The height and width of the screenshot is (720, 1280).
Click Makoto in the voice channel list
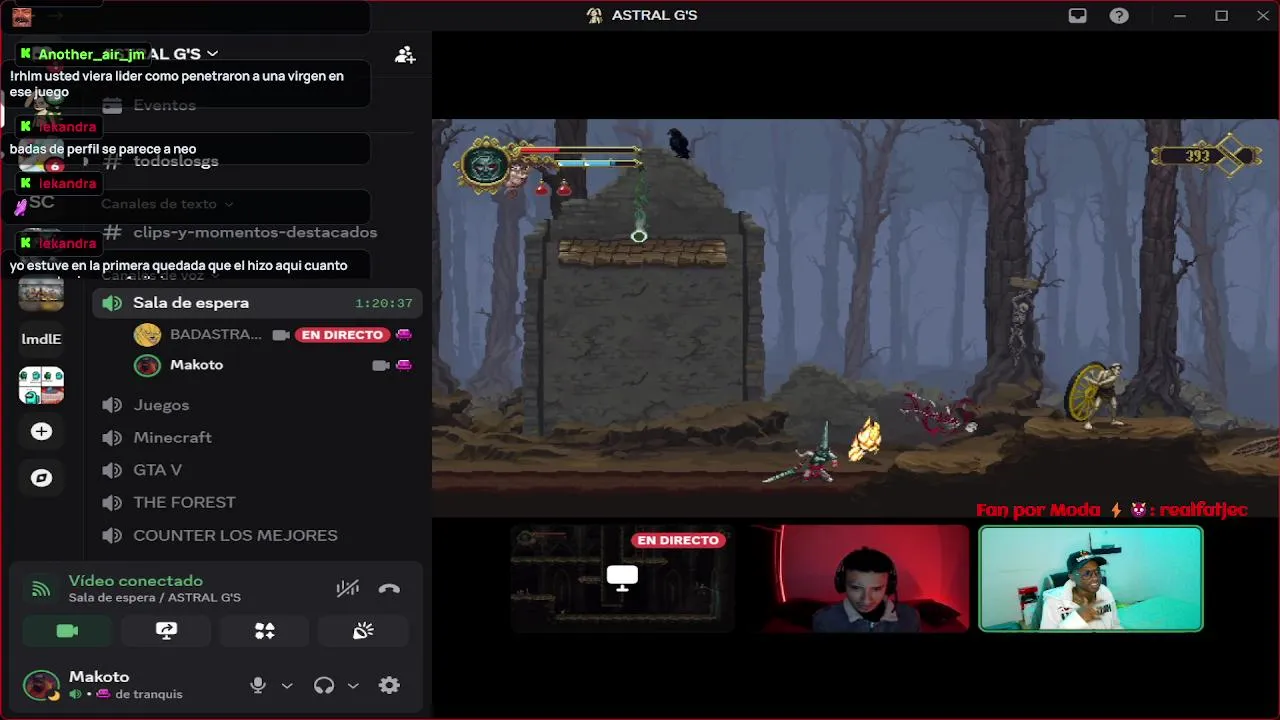(x=196, y=365)
